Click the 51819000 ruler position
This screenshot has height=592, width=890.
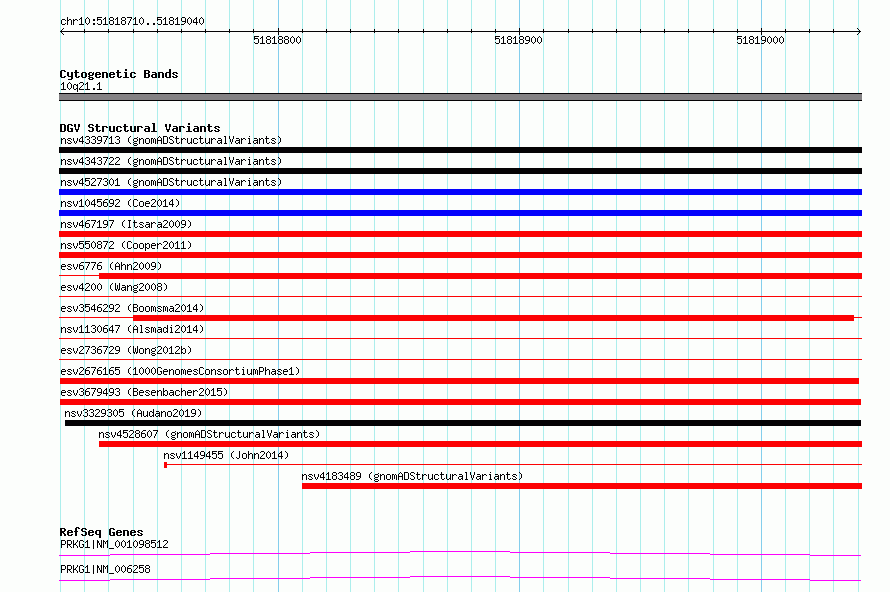[x=761, y=40]
